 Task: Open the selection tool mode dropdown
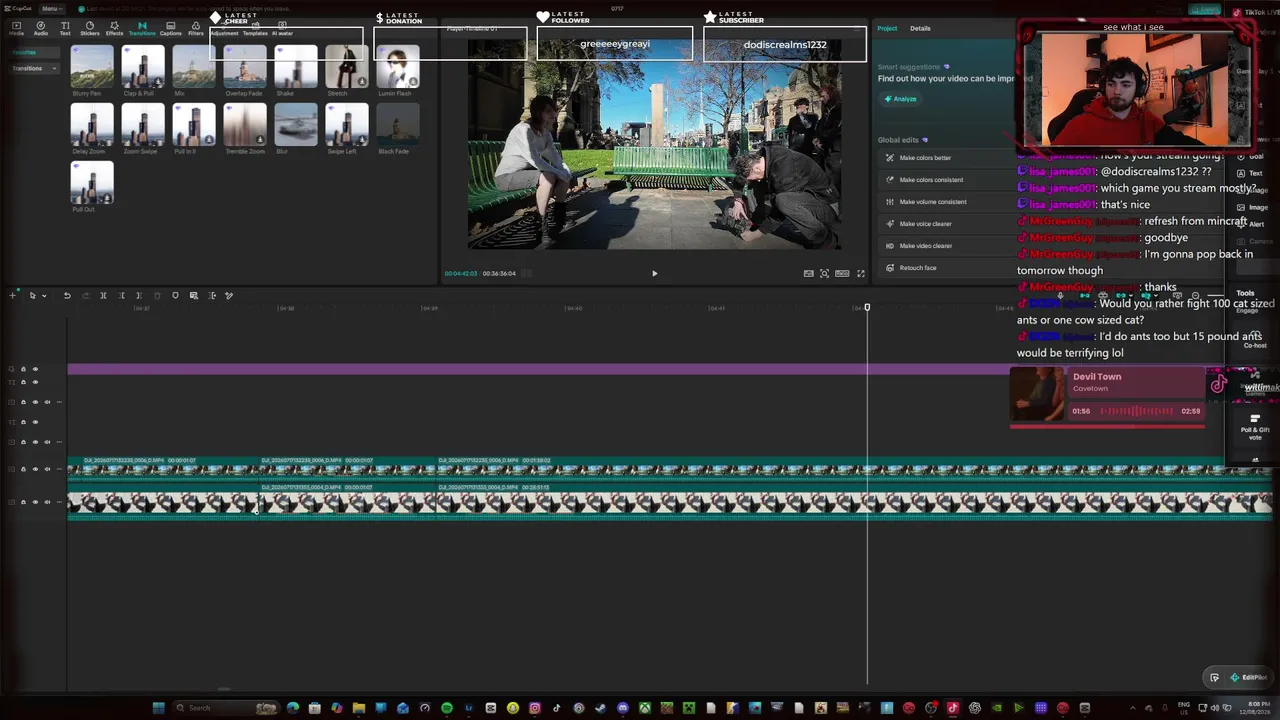[x=44, y=295]
